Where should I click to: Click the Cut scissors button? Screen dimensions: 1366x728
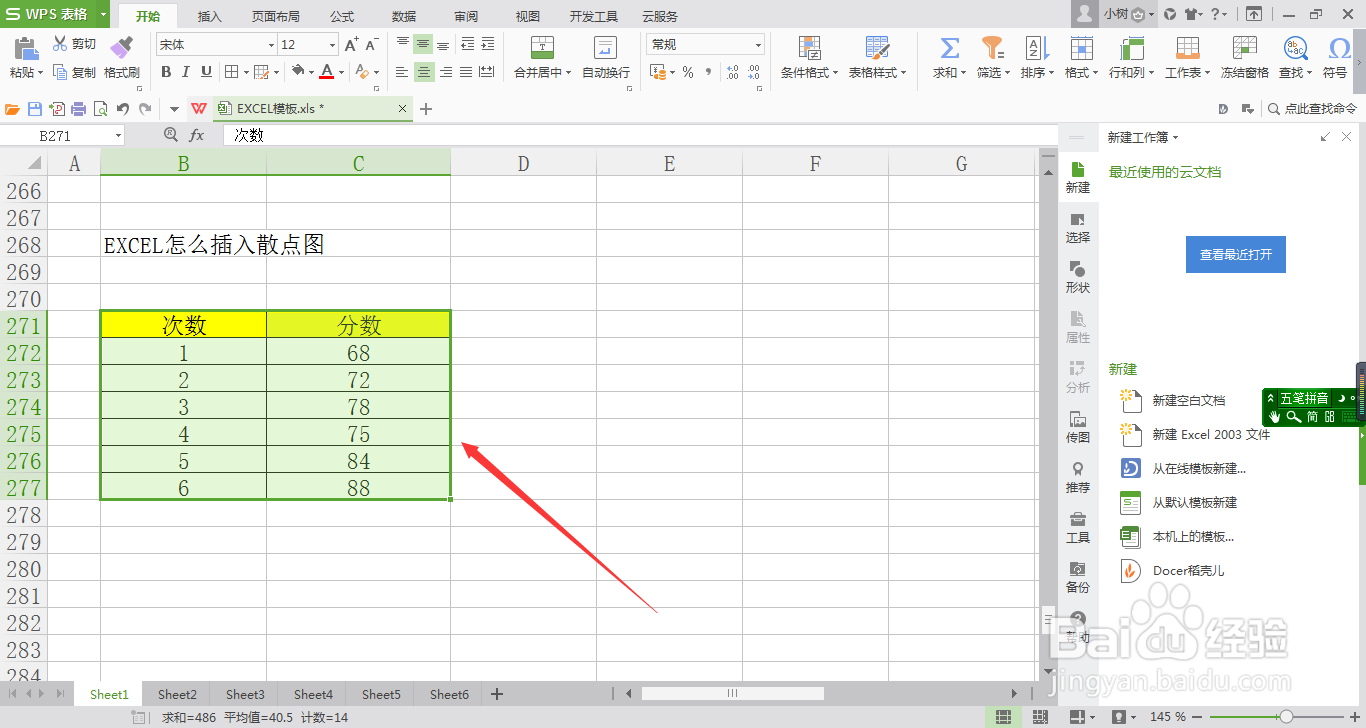tap(74, 44)
